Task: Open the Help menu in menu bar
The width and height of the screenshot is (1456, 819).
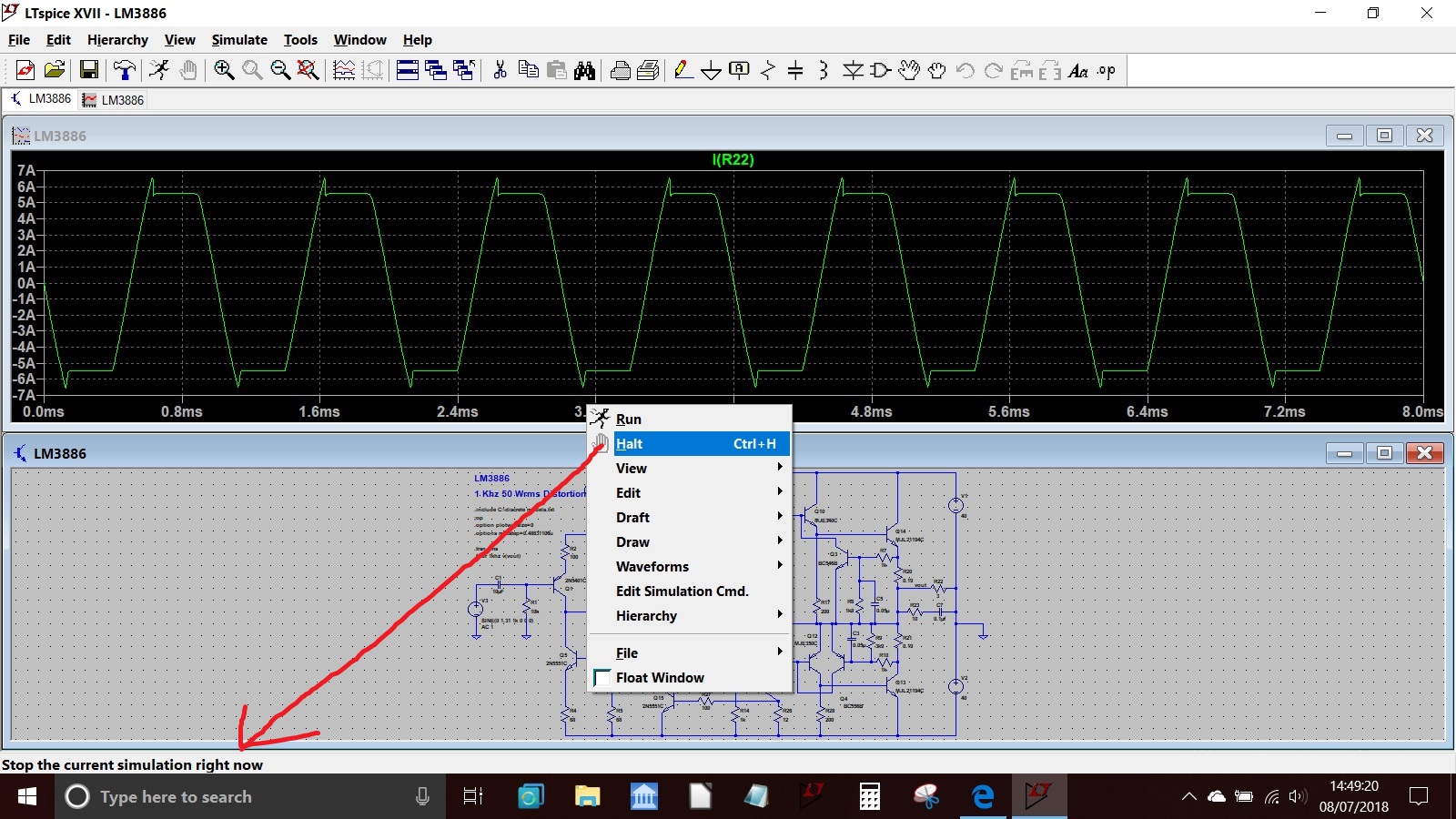Action: point(418,40)
